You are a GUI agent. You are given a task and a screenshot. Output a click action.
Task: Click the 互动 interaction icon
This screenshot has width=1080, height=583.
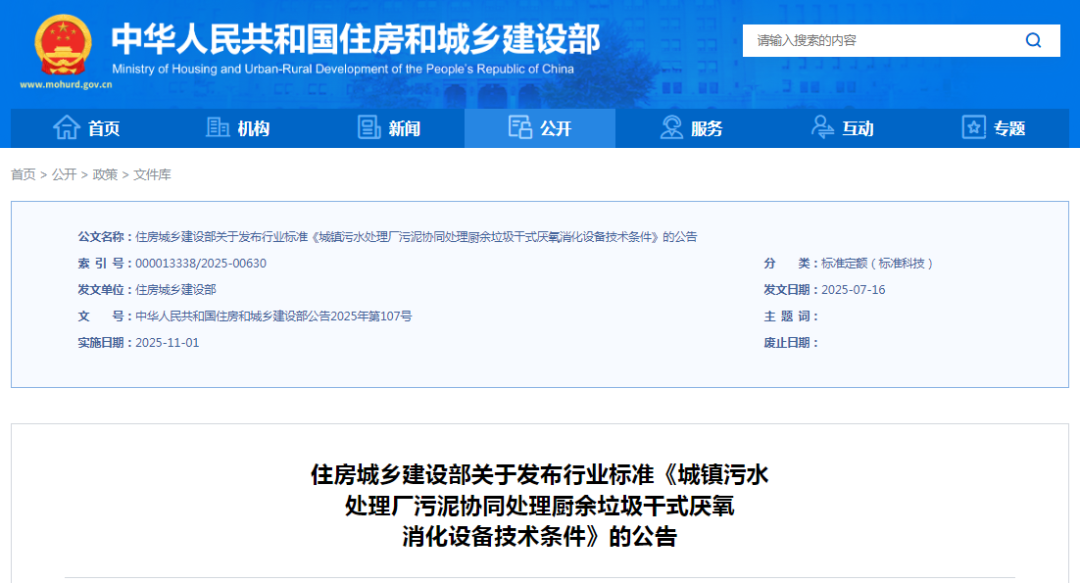(823, 128)
